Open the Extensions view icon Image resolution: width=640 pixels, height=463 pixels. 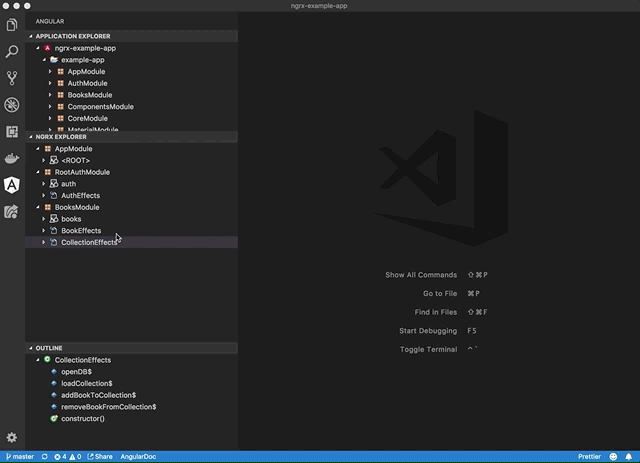(x=12, y=131)
